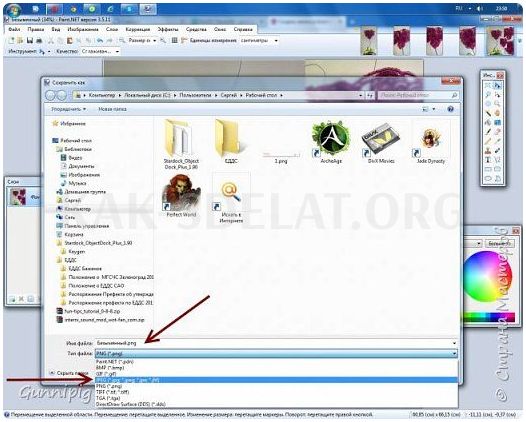The height and width of the screenshot is (422, 526).
Task: Click the help icon in save dialog
Action: 451,109
